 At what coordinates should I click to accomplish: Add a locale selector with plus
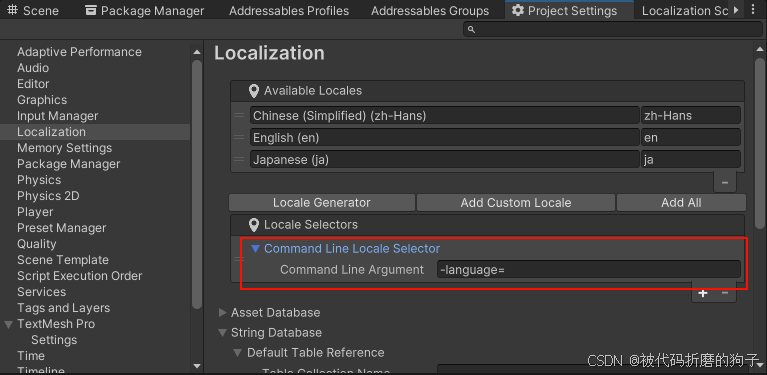(703, 293)
